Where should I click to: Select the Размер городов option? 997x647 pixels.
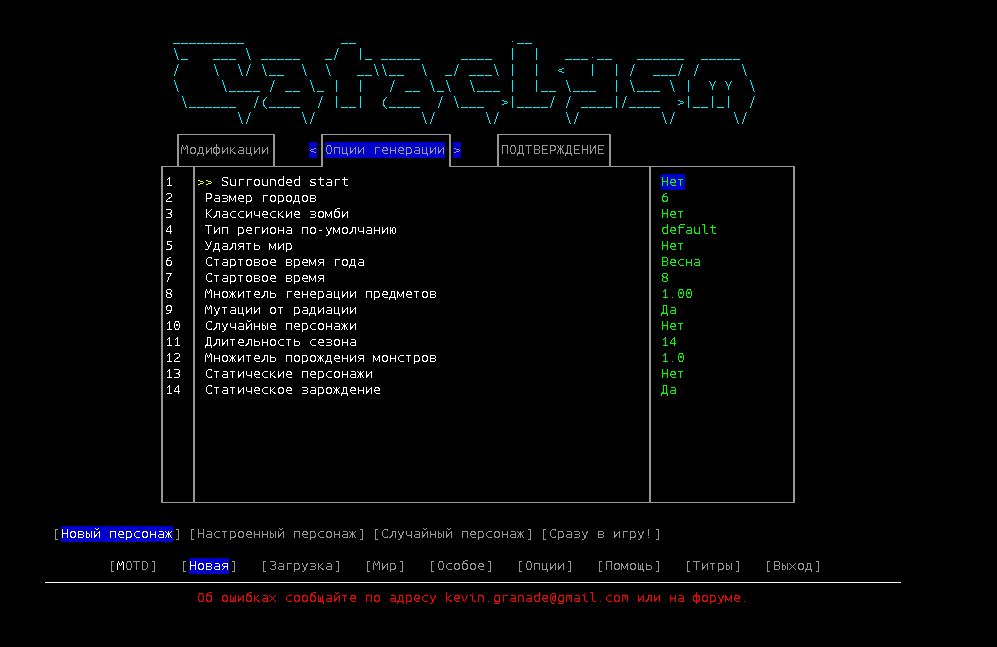261,198
